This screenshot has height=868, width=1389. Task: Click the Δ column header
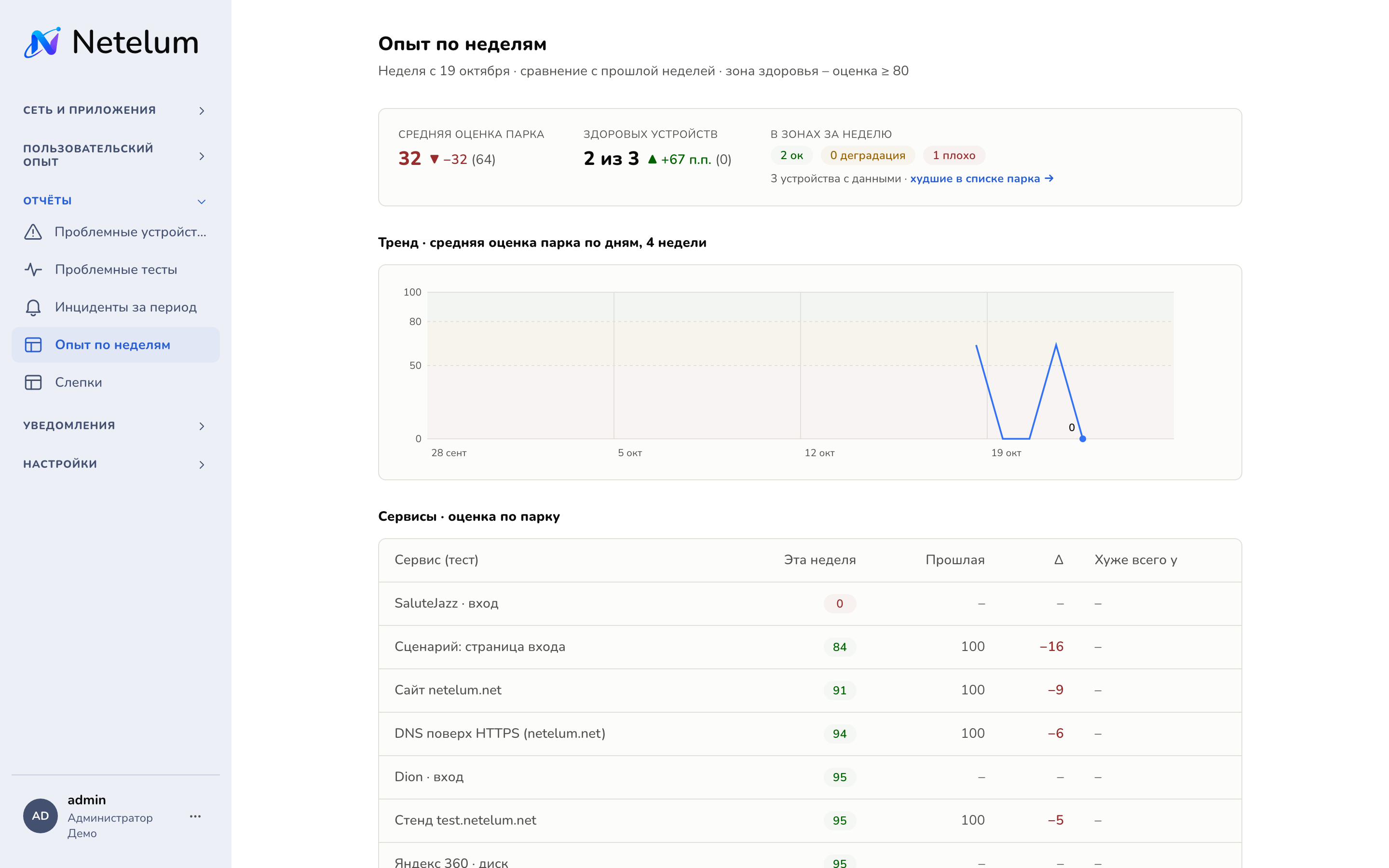tap(1059, 560)
